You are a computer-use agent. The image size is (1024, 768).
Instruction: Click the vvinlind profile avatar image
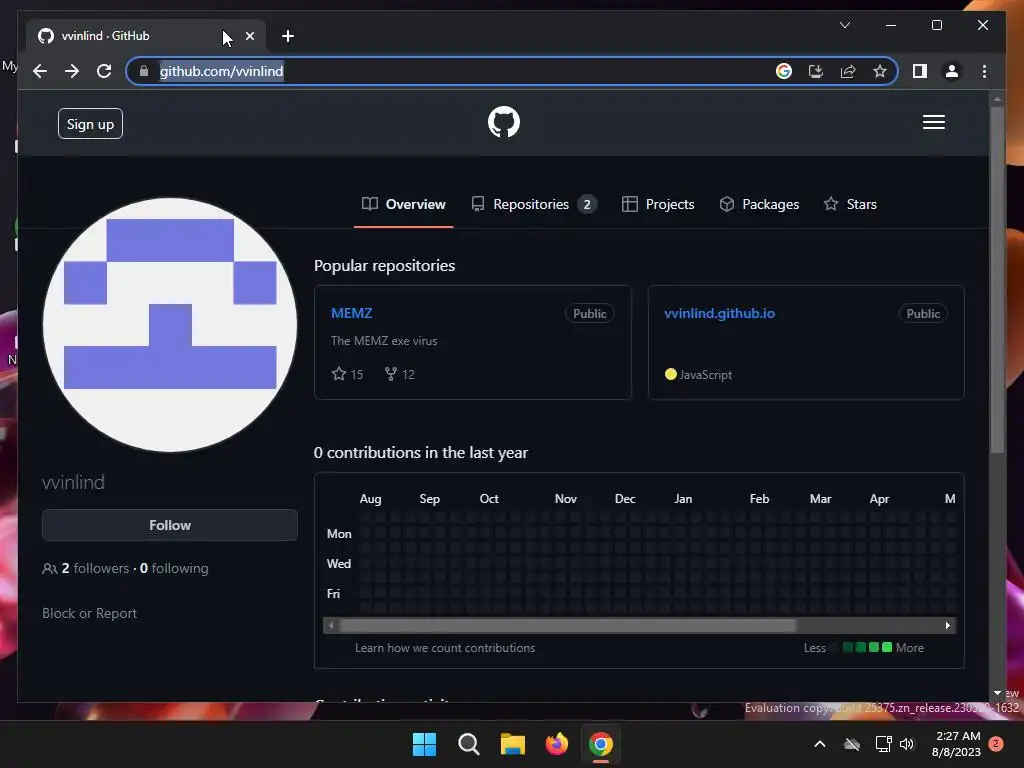pyautogui.click(x=170, y=325)
